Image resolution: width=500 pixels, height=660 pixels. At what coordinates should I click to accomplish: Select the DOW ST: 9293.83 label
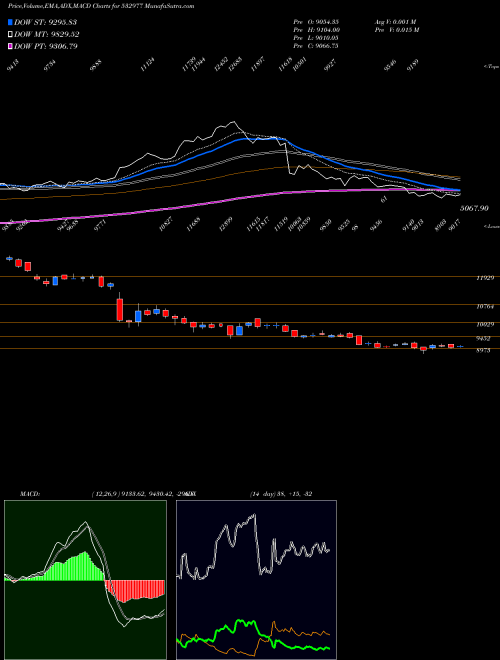(45, 22)
